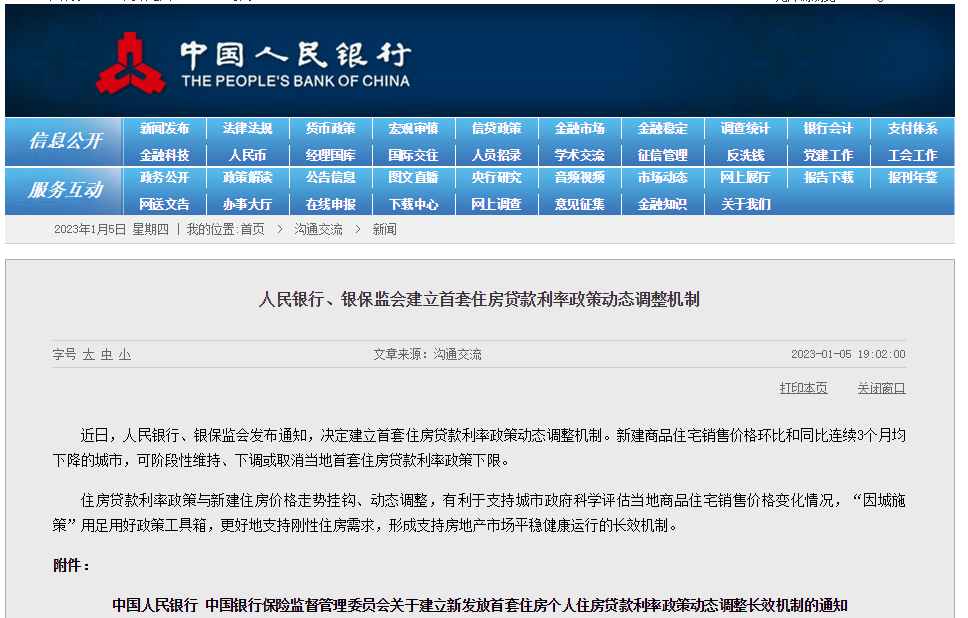Select the 调查统计 menu entry
Image resolution: width=968 pixels, height=618 pixels.
point(745,128)
